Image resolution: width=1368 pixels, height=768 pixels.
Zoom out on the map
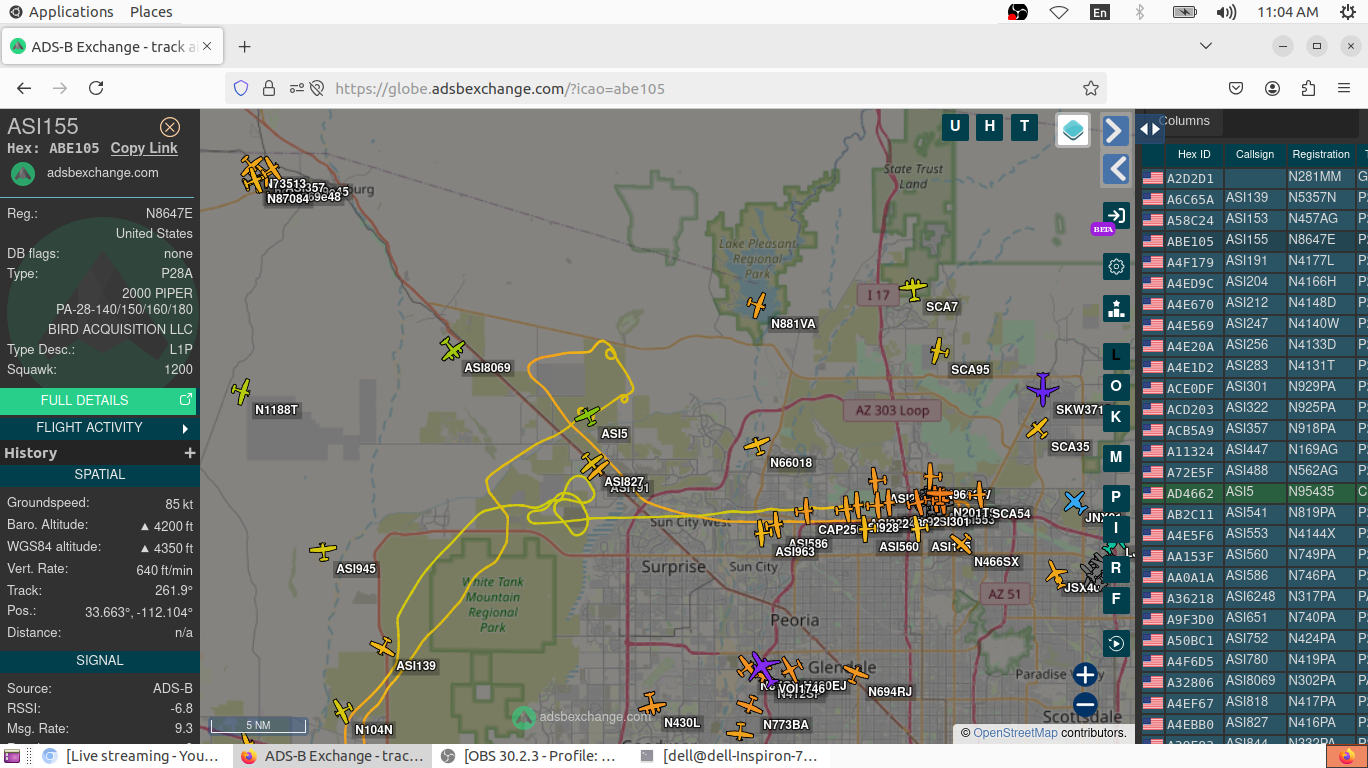tap(1085, 704)
